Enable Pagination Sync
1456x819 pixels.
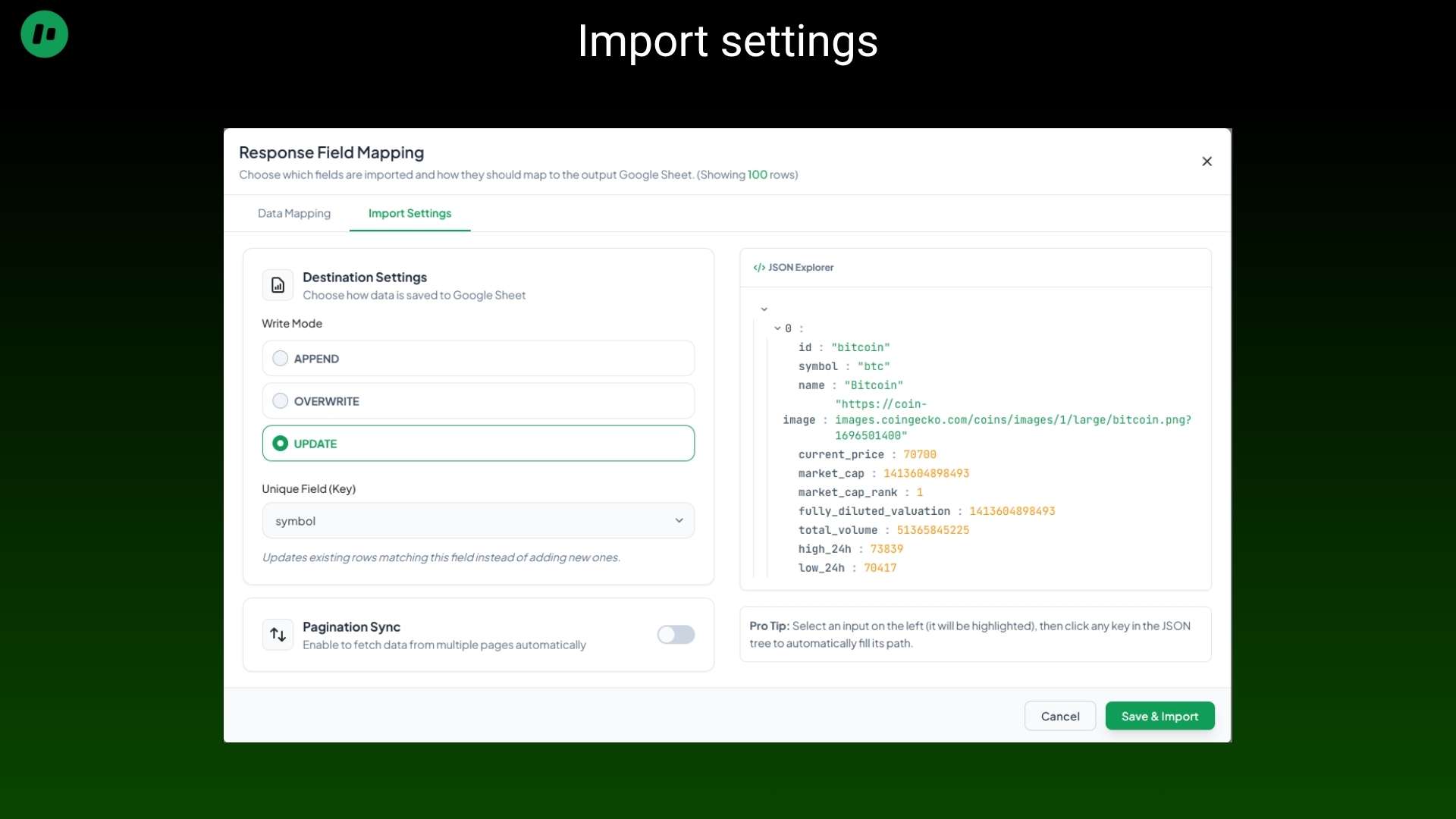point(676,635)
